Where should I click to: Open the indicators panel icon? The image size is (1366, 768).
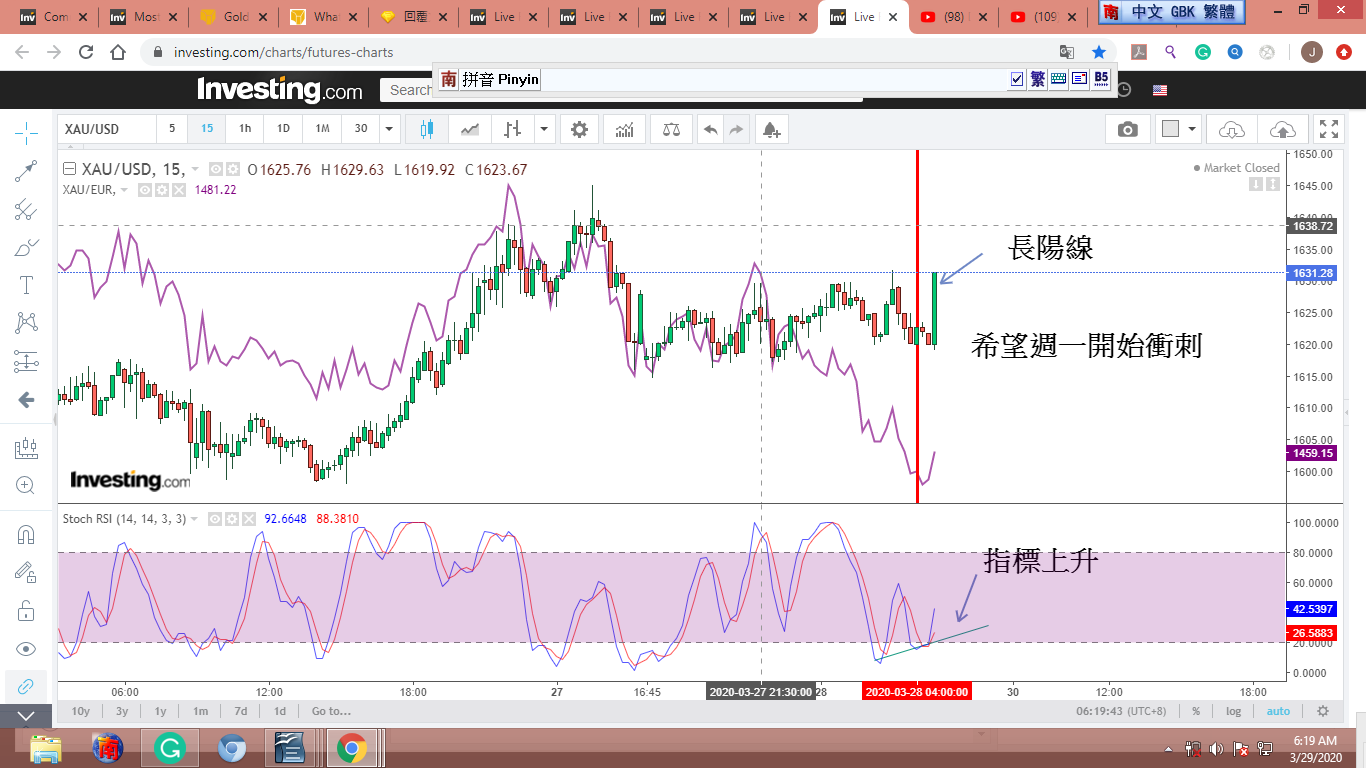click(625, 129)
